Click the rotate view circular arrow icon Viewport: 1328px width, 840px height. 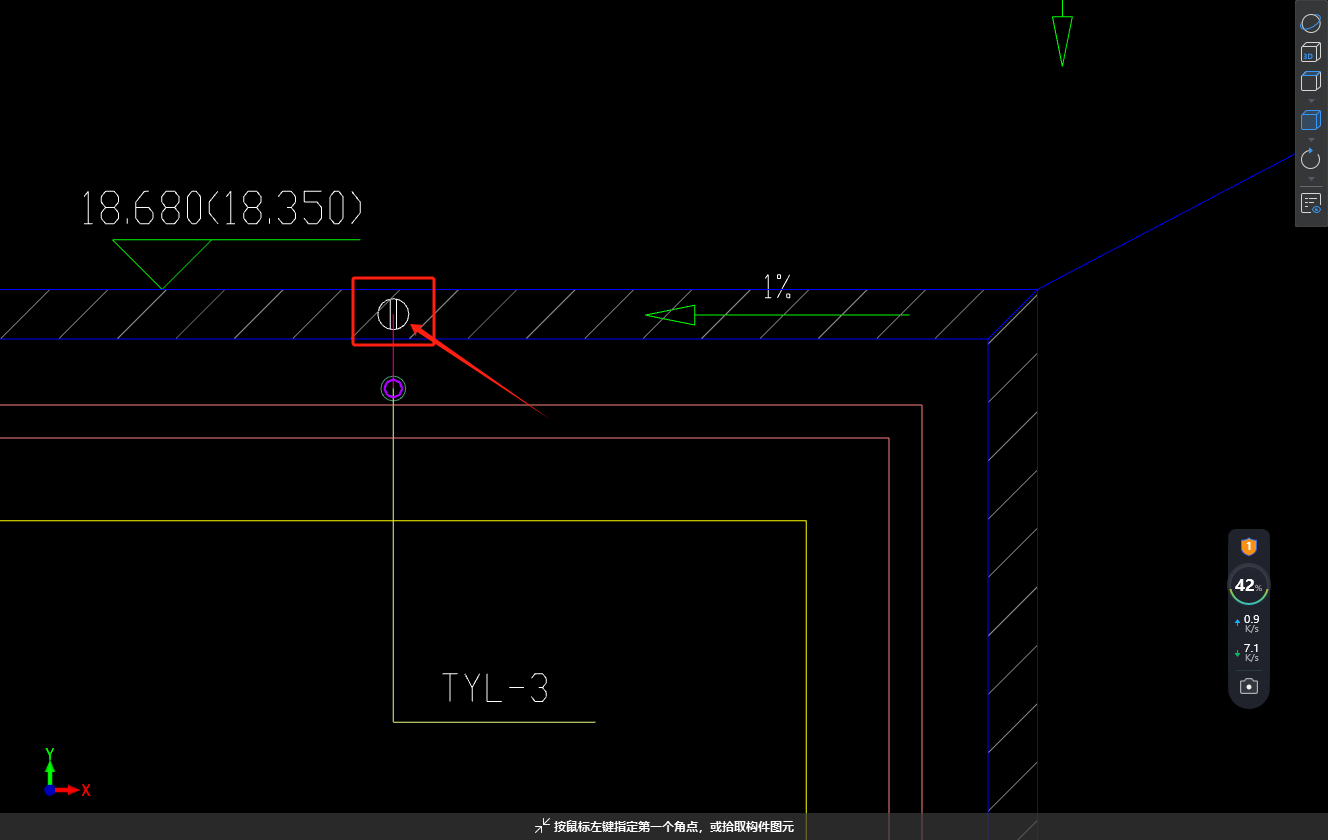(x=1310, y=158)
